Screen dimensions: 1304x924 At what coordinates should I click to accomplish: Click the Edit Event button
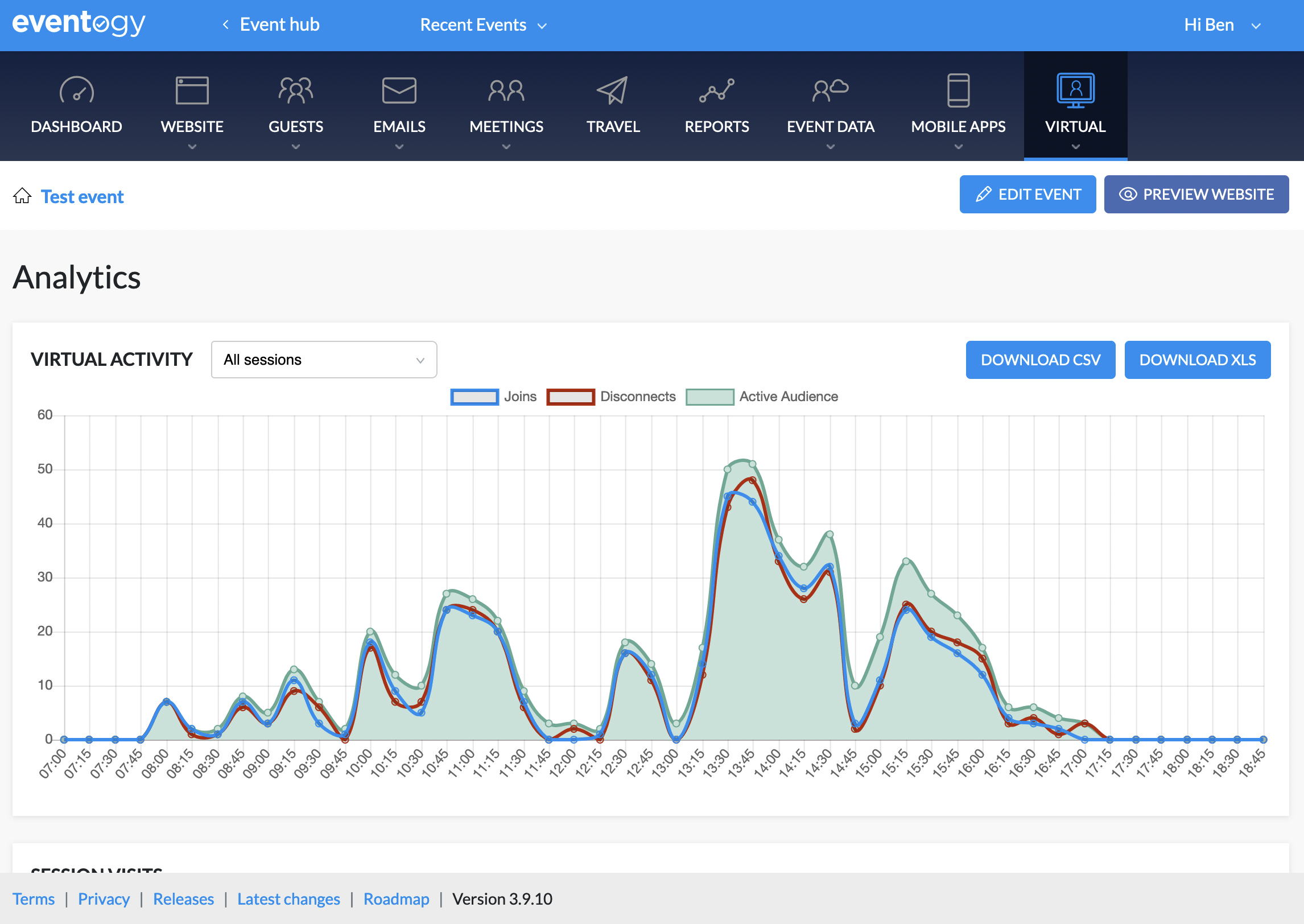coord(1027,194)
